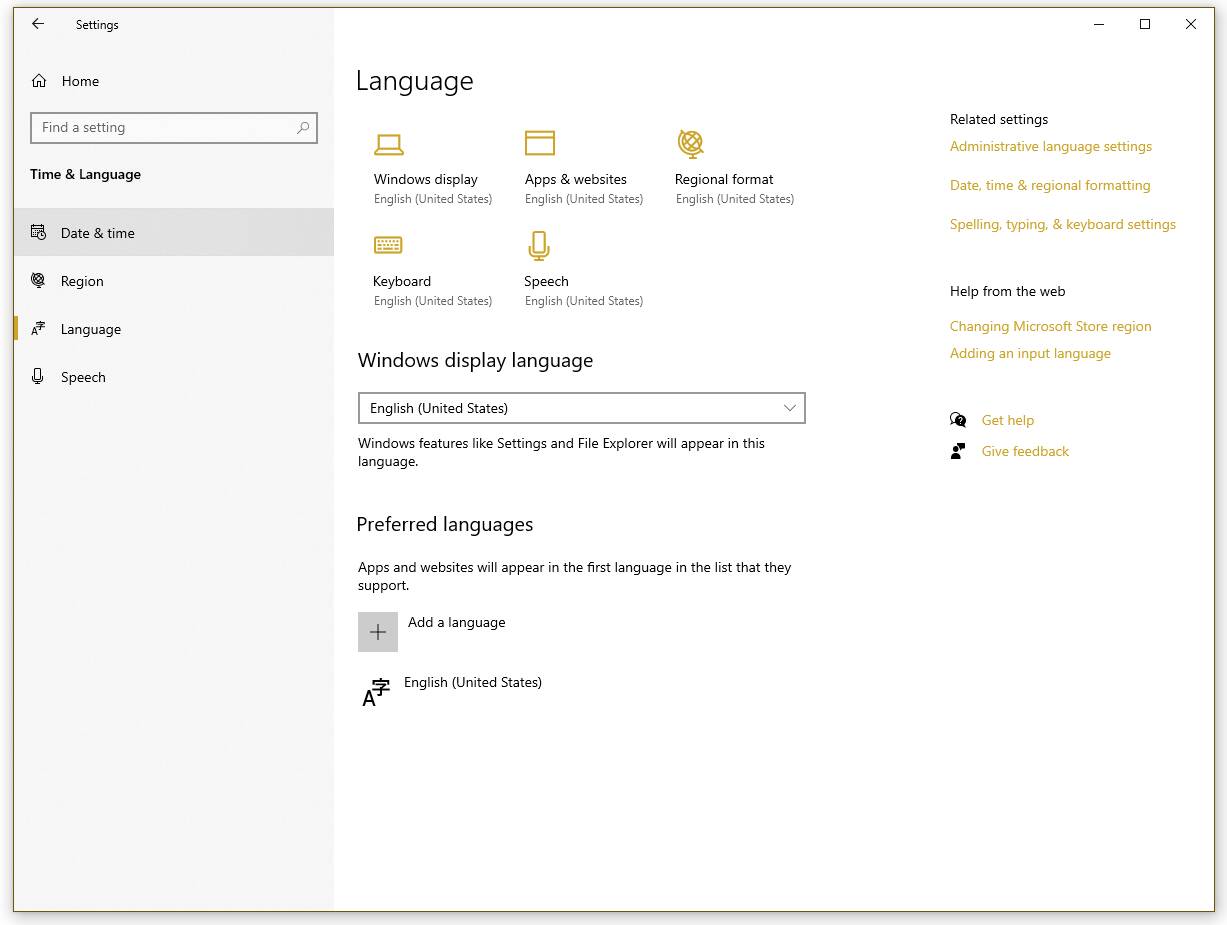
Task: Open the Speech microphone icon tile
Action: pyautogui.click(x=539, y=246)
